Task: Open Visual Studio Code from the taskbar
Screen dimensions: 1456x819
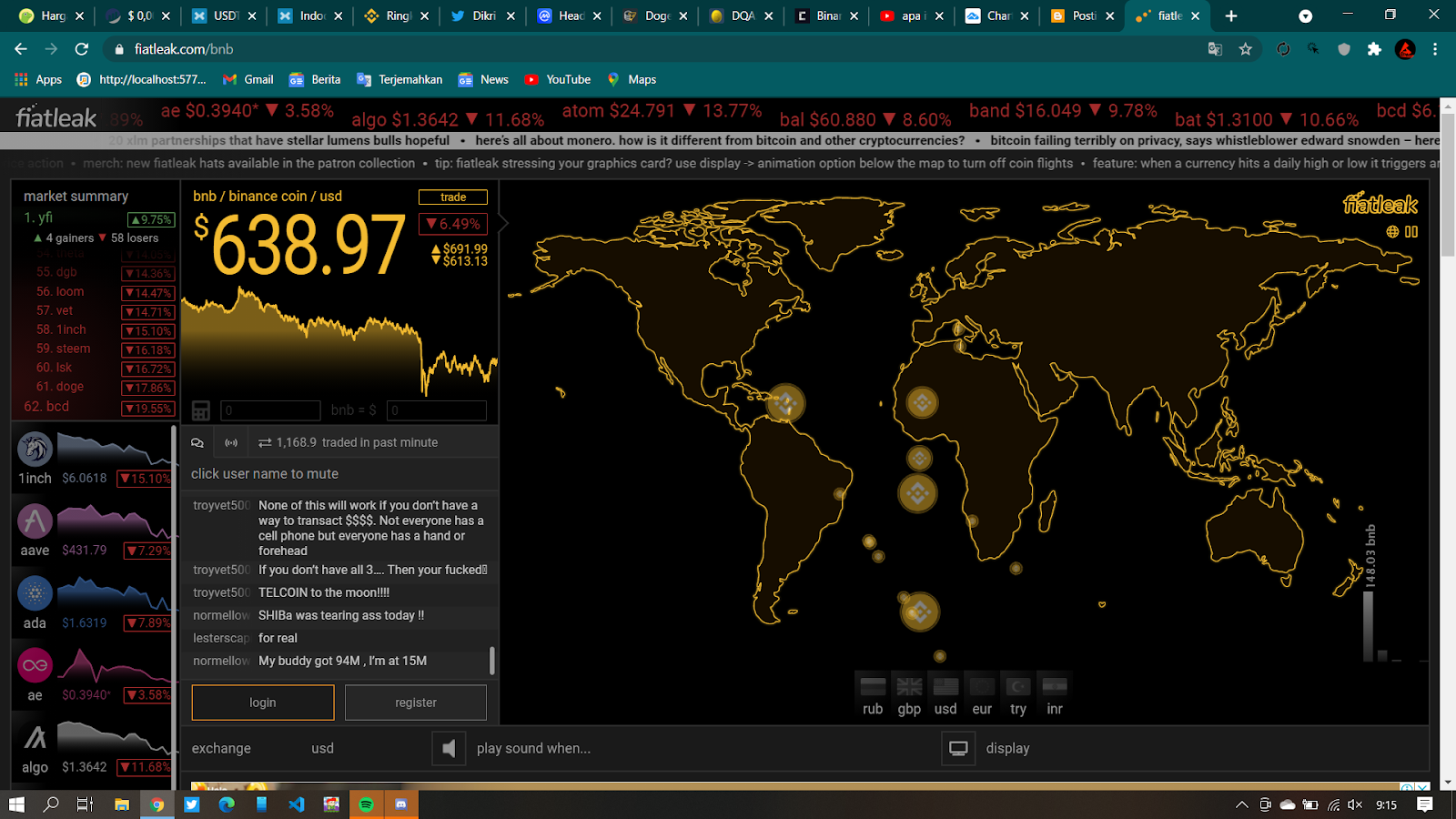Action: [x=297, y=804]
